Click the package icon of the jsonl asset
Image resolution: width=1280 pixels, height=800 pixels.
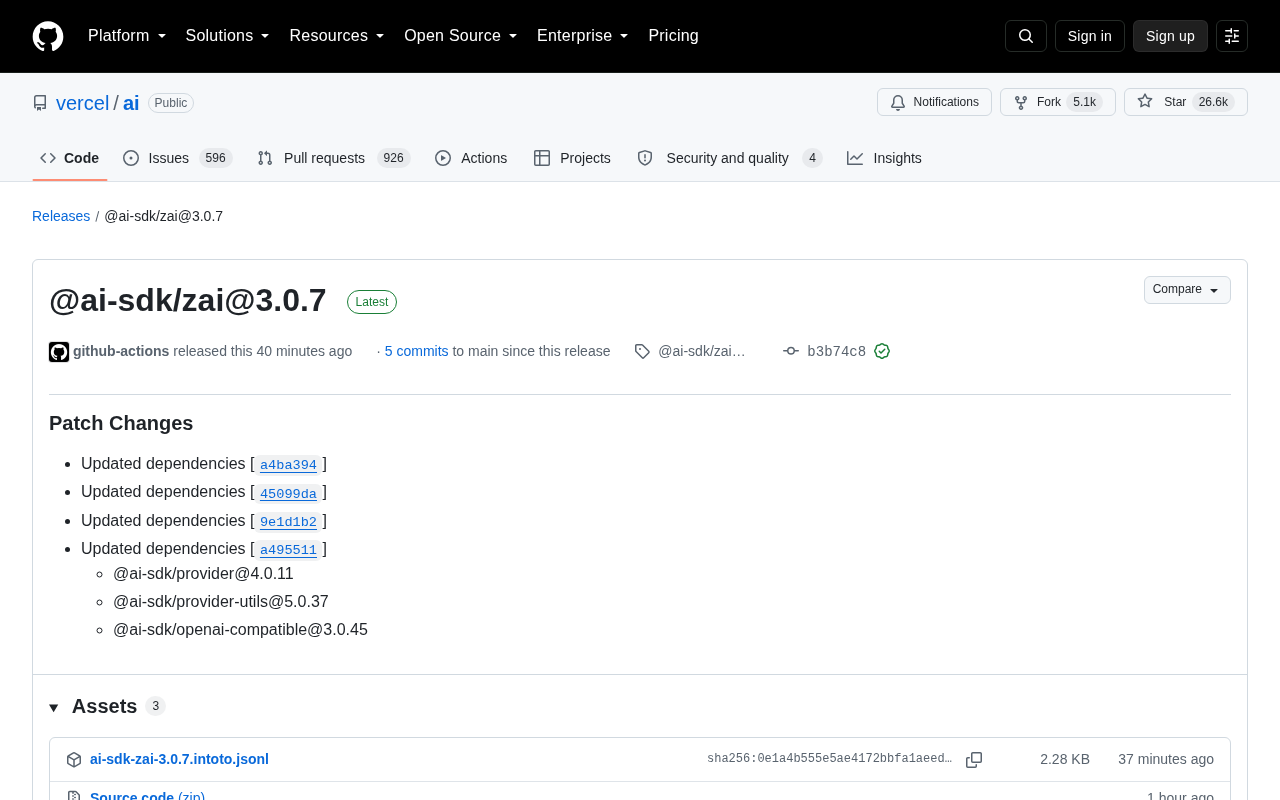click(74, 760)
